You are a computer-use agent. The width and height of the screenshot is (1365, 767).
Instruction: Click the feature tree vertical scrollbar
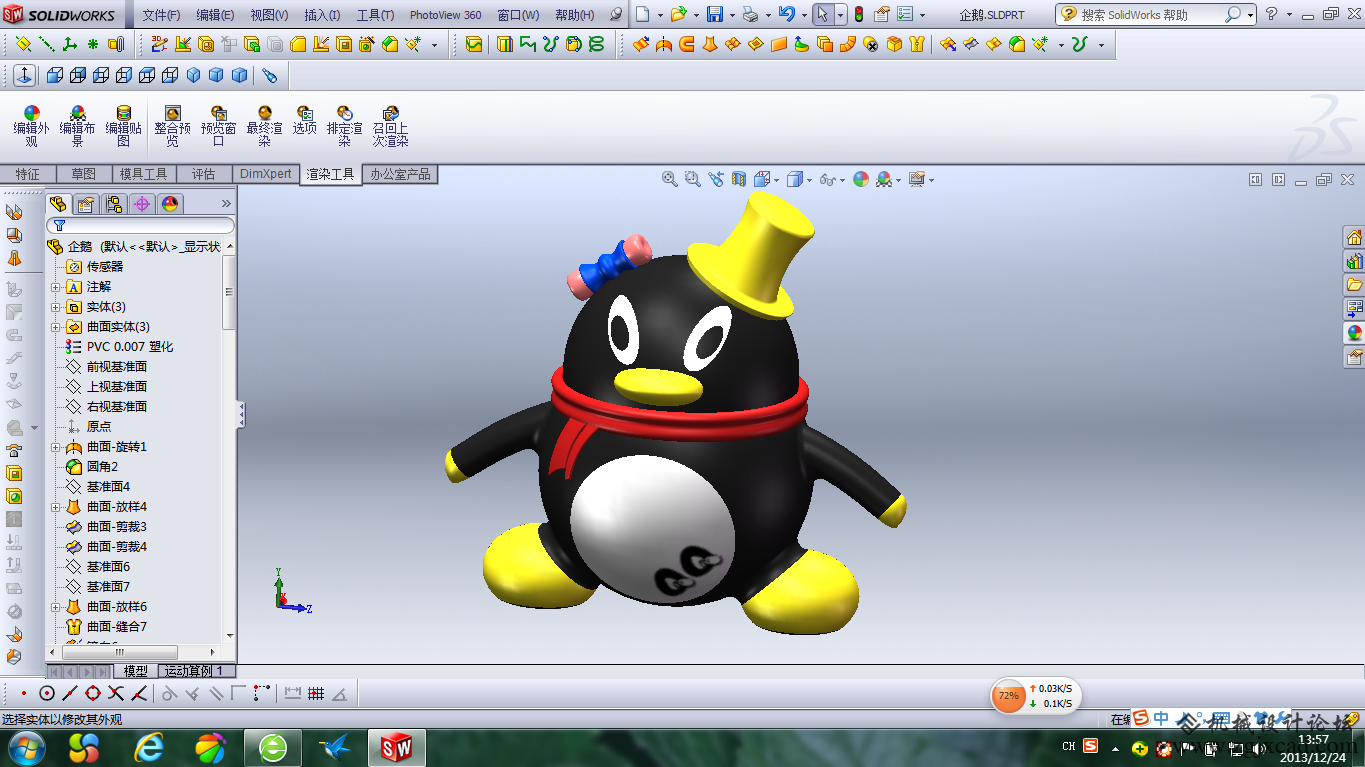pos(230,294)
